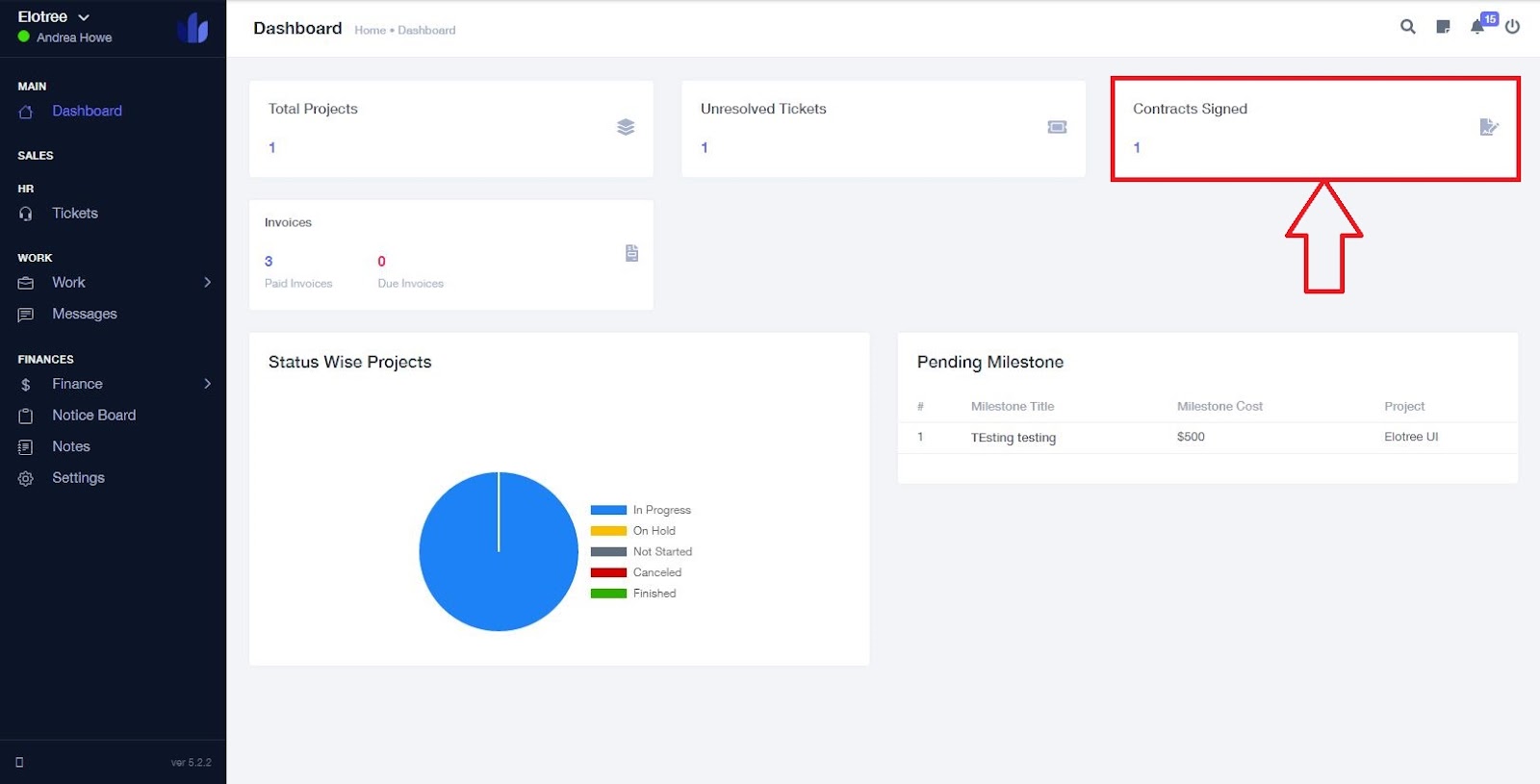Click the Unresolved Tickets card title

tap(763, 109)
